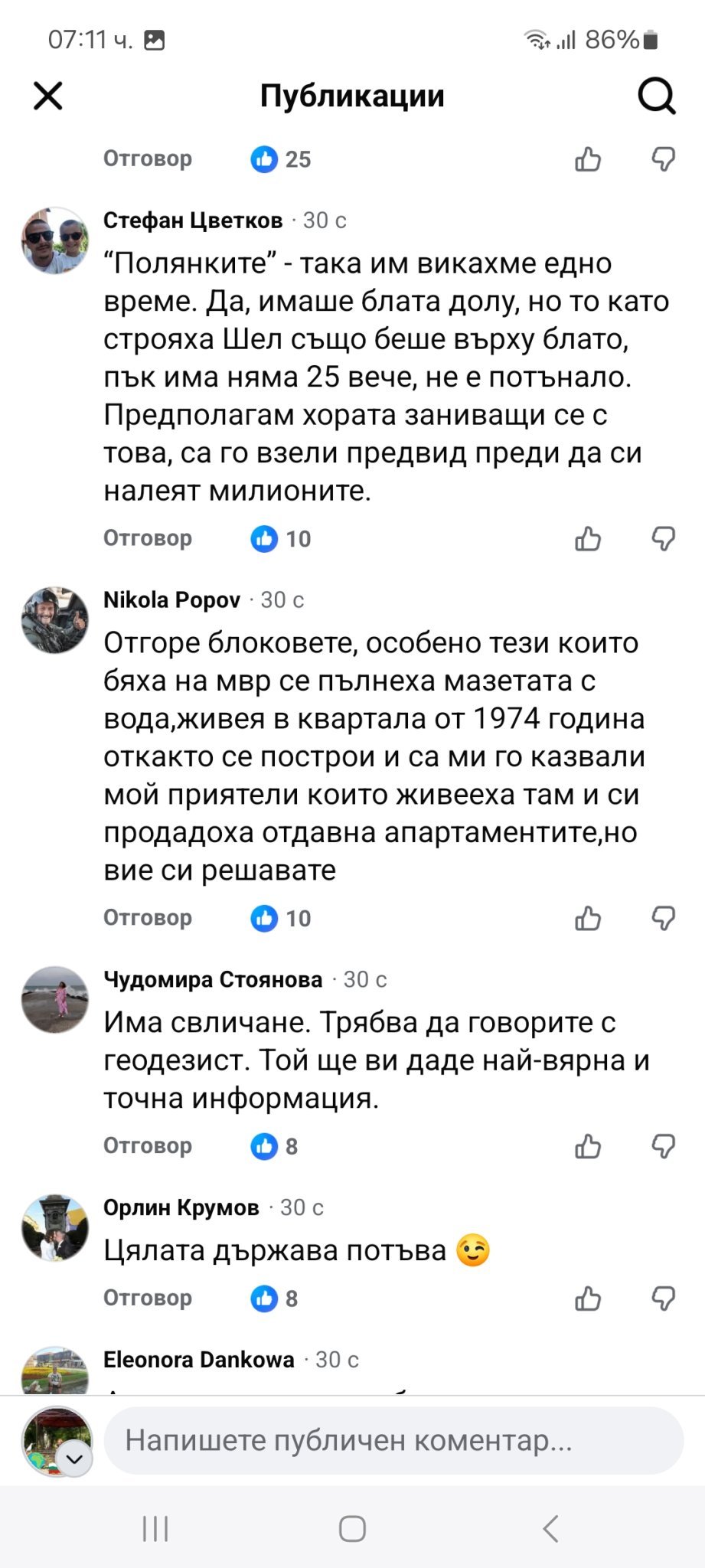
Task: Expand profile switcher arrow beside comment box
Action: coord(75,1459)
